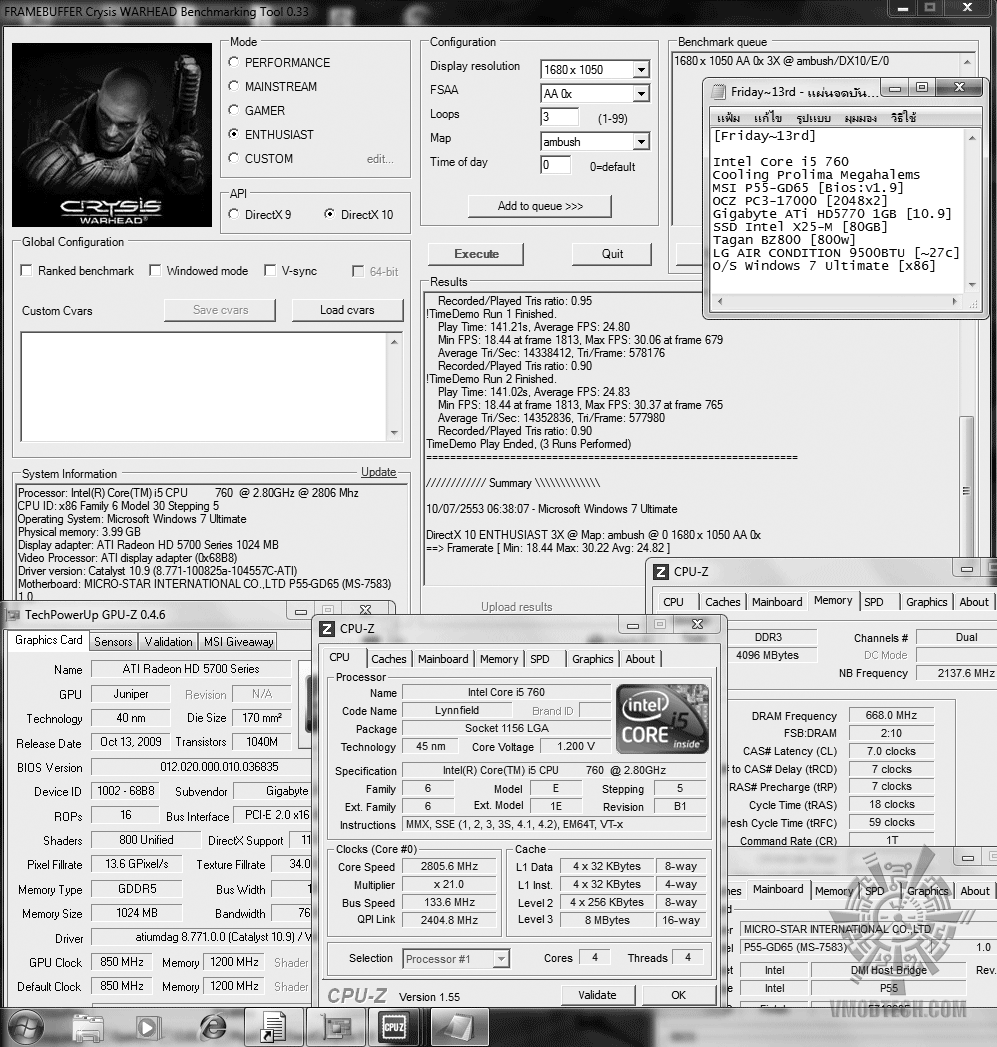This screenshot has width=997, height=1047.
Task: Click the Intel Core i5 logo badge
Action: (x=662, y=718)
